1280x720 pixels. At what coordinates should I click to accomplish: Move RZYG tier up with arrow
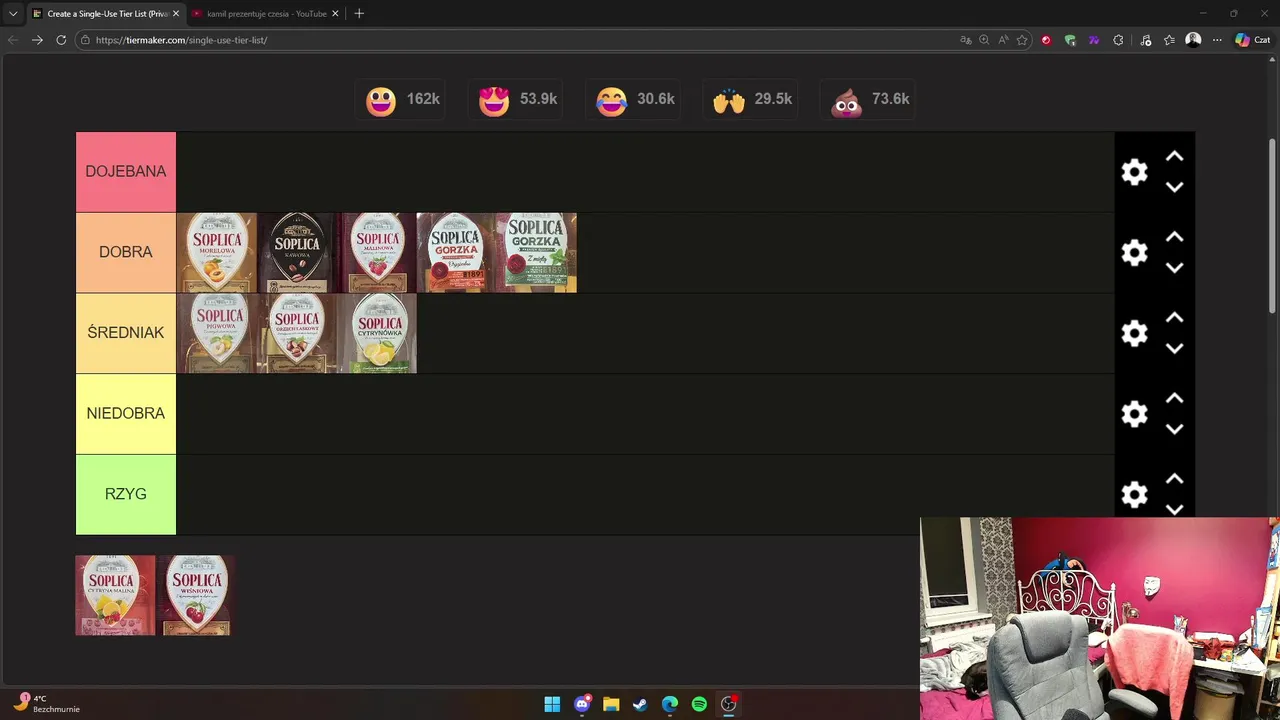pyautogui.click(x=1175, y=479)
